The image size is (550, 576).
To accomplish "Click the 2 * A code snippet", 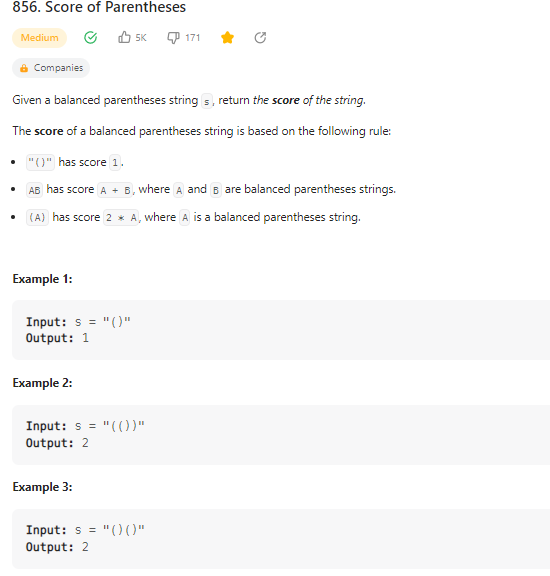I will pyautogui.click(x=121, y=218).
